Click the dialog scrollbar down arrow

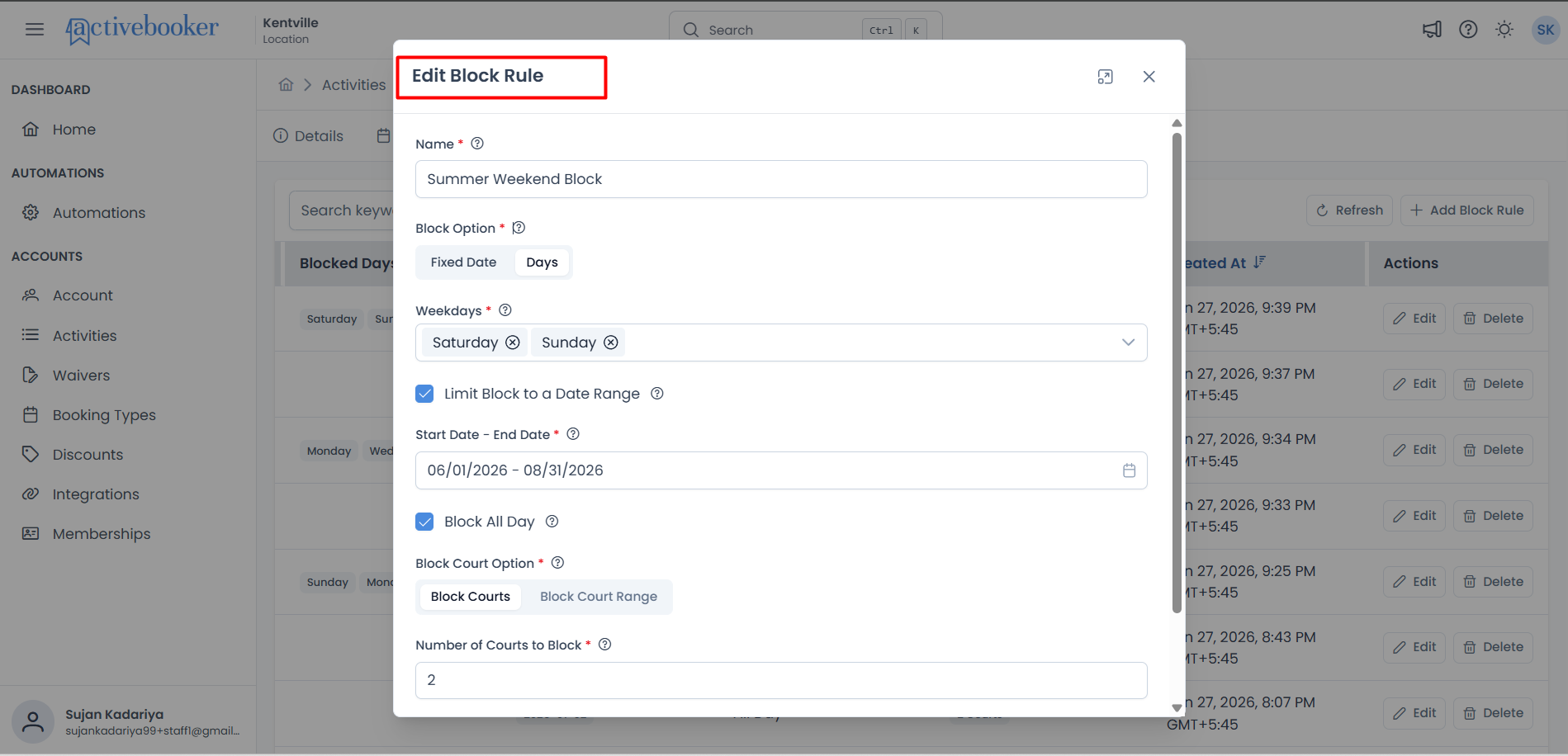coord(1177,708)
